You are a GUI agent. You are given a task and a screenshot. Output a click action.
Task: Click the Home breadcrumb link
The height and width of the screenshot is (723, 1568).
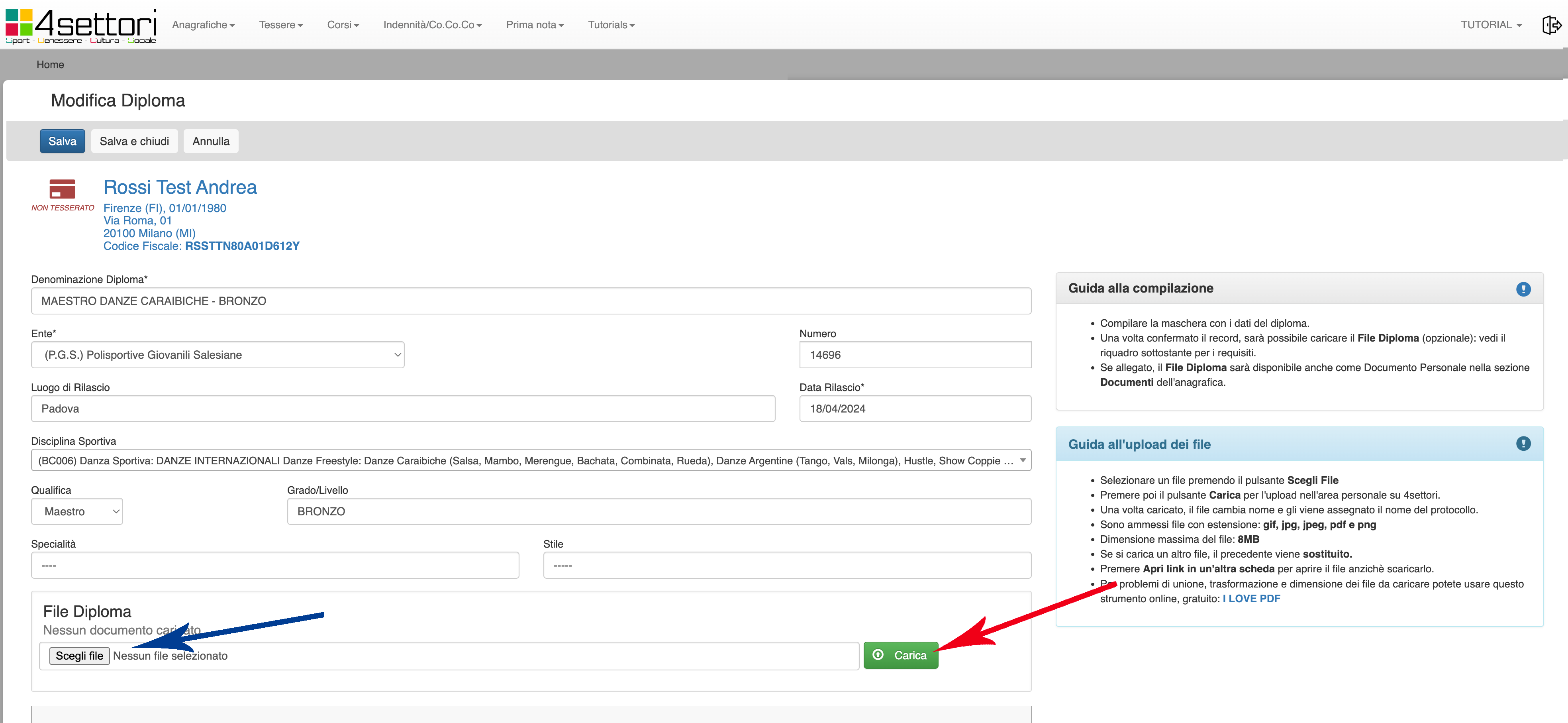[x=50, y=65]
